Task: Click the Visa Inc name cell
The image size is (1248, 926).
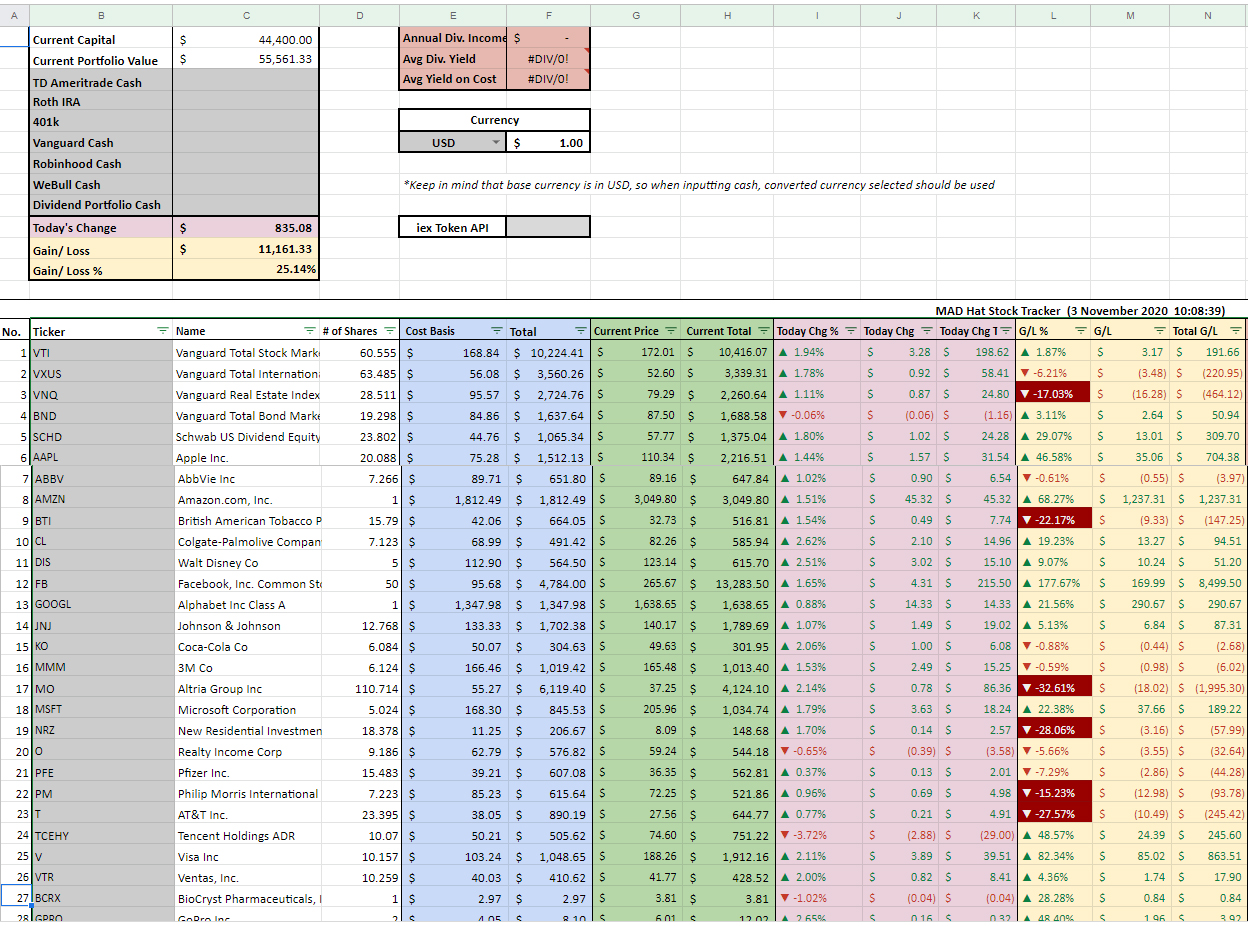Action: [246, 856]
